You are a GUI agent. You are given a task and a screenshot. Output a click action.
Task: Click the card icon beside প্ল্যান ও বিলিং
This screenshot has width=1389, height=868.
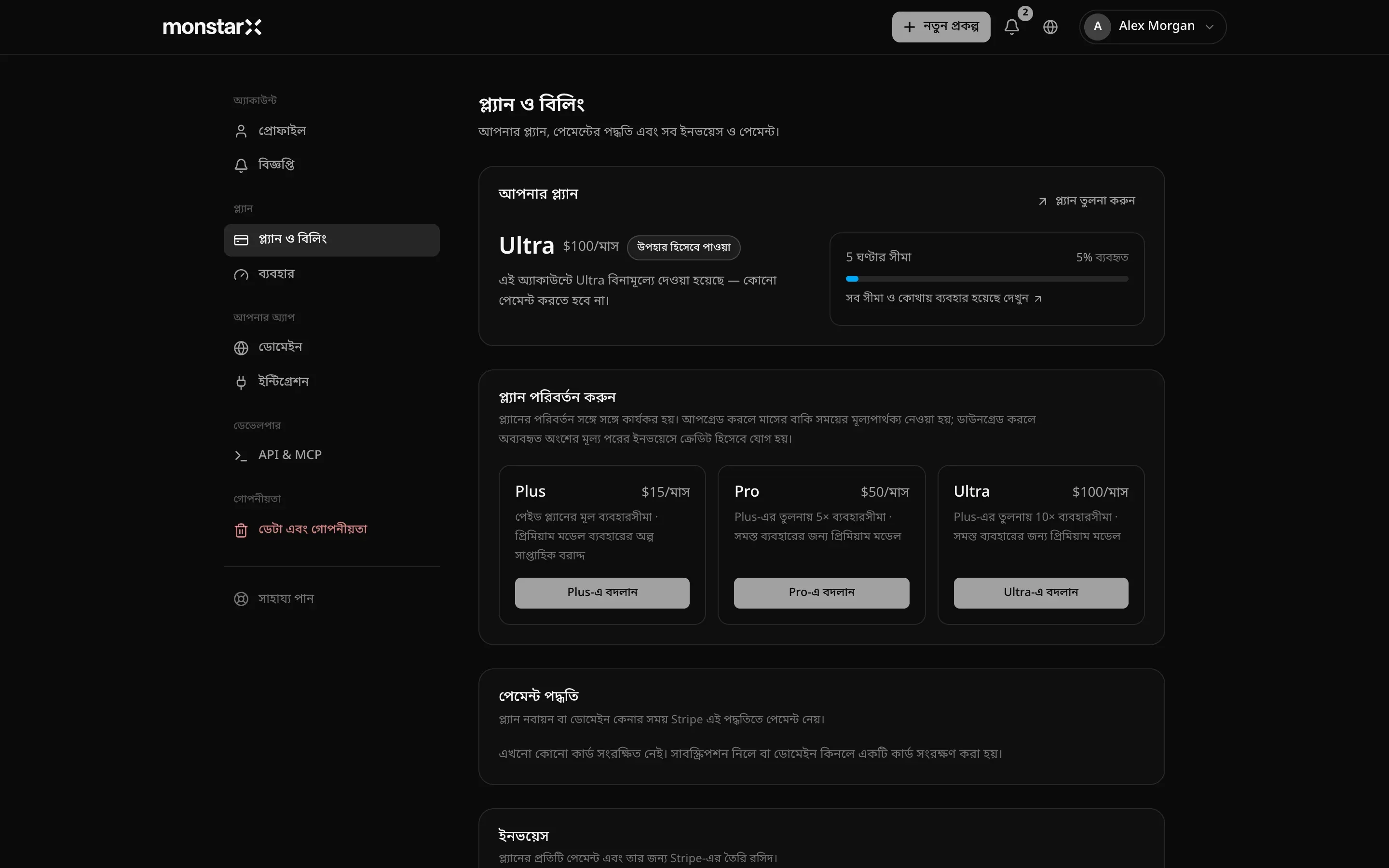(x=241, y=240)
